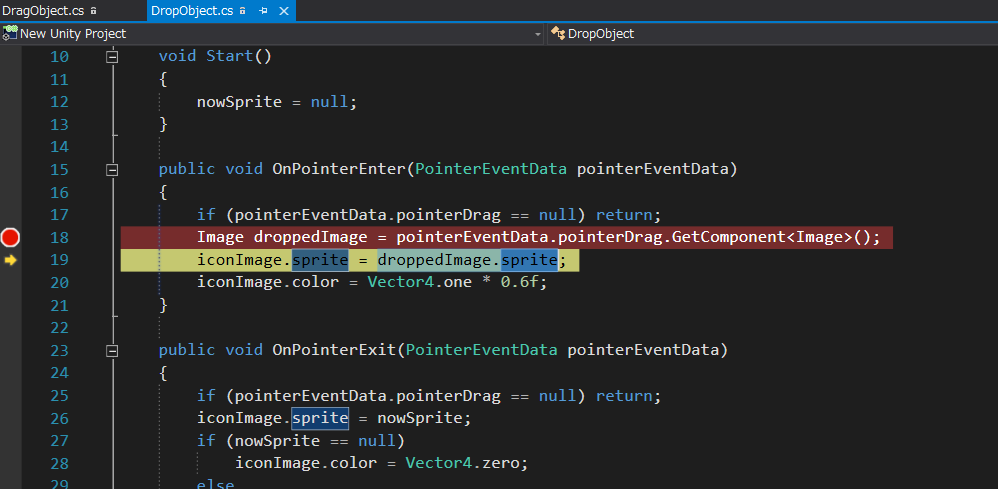The width and height of the screenshot is (998, 489).
Task: Click the PointerEventData type in OnPointerEnter
Action: pos(490,169)
